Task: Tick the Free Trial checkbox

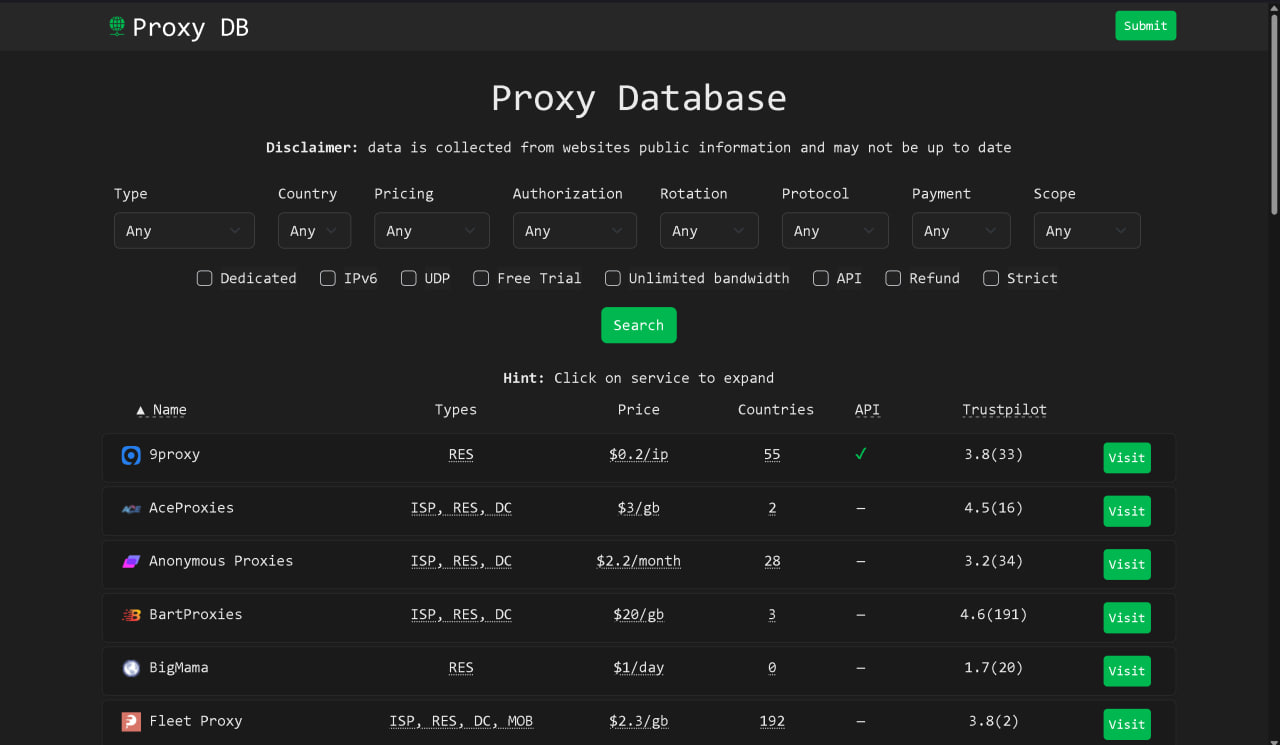Action: click(x=481, y=279)
